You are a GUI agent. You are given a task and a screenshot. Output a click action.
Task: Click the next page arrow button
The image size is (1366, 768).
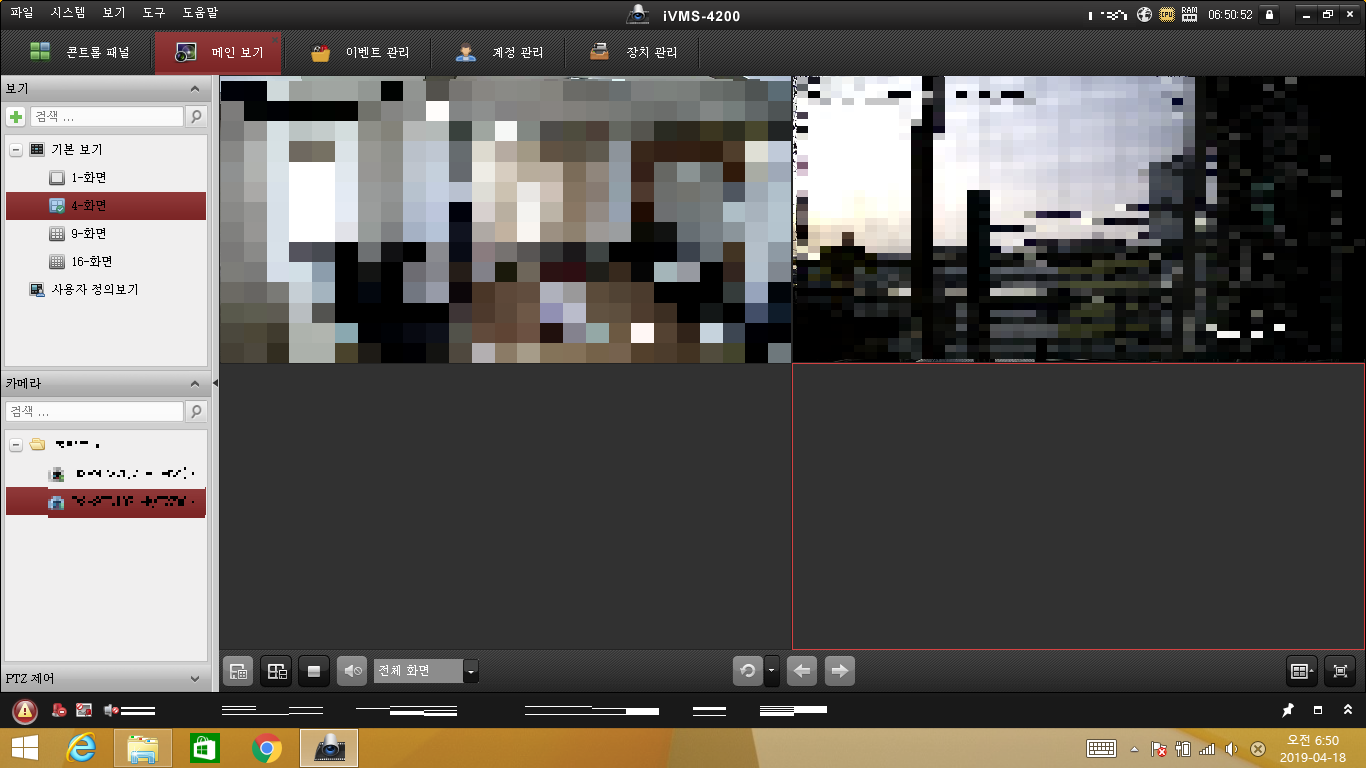[840, 671]
